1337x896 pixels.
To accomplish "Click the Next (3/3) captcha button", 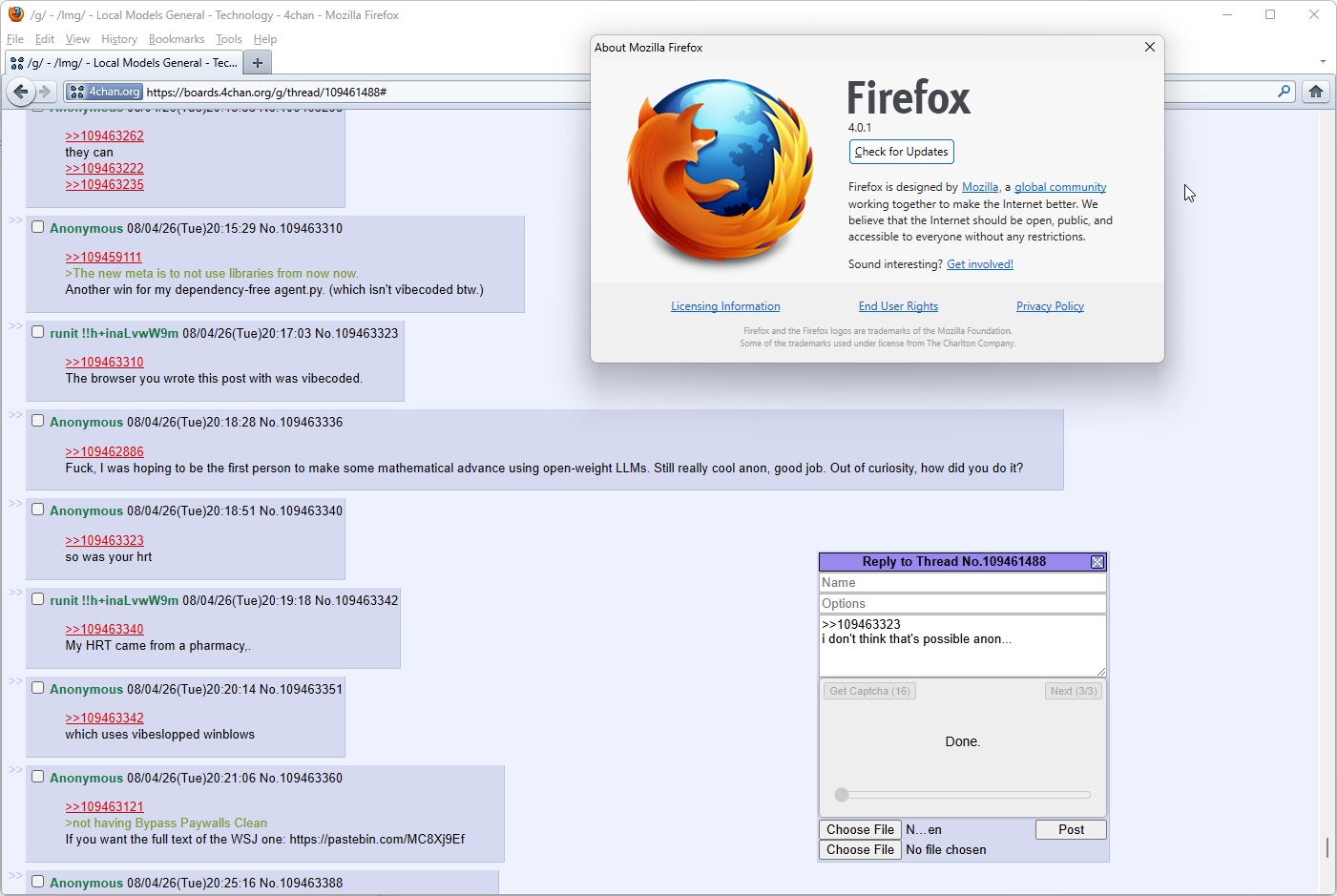I will pos(1074,691).
